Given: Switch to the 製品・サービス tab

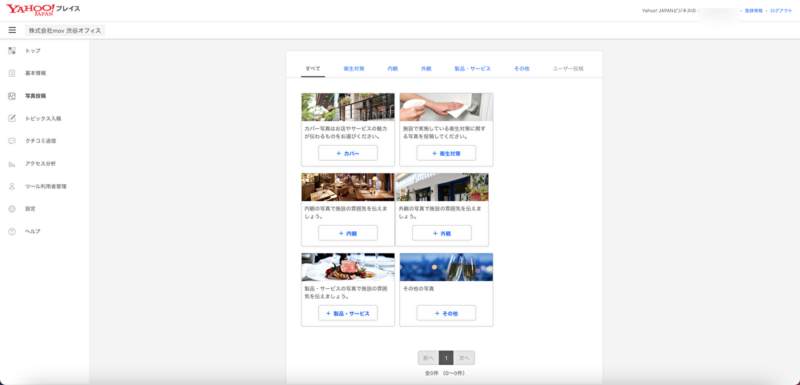Looking at the screenshot, I should coord(472,68).
